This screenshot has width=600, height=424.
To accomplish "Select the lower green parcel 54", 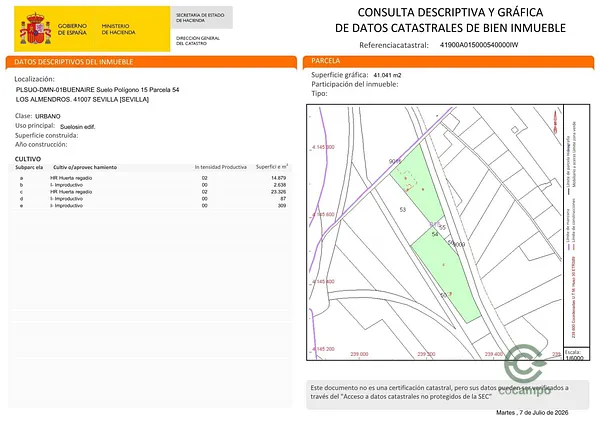I will pos(446,274).
